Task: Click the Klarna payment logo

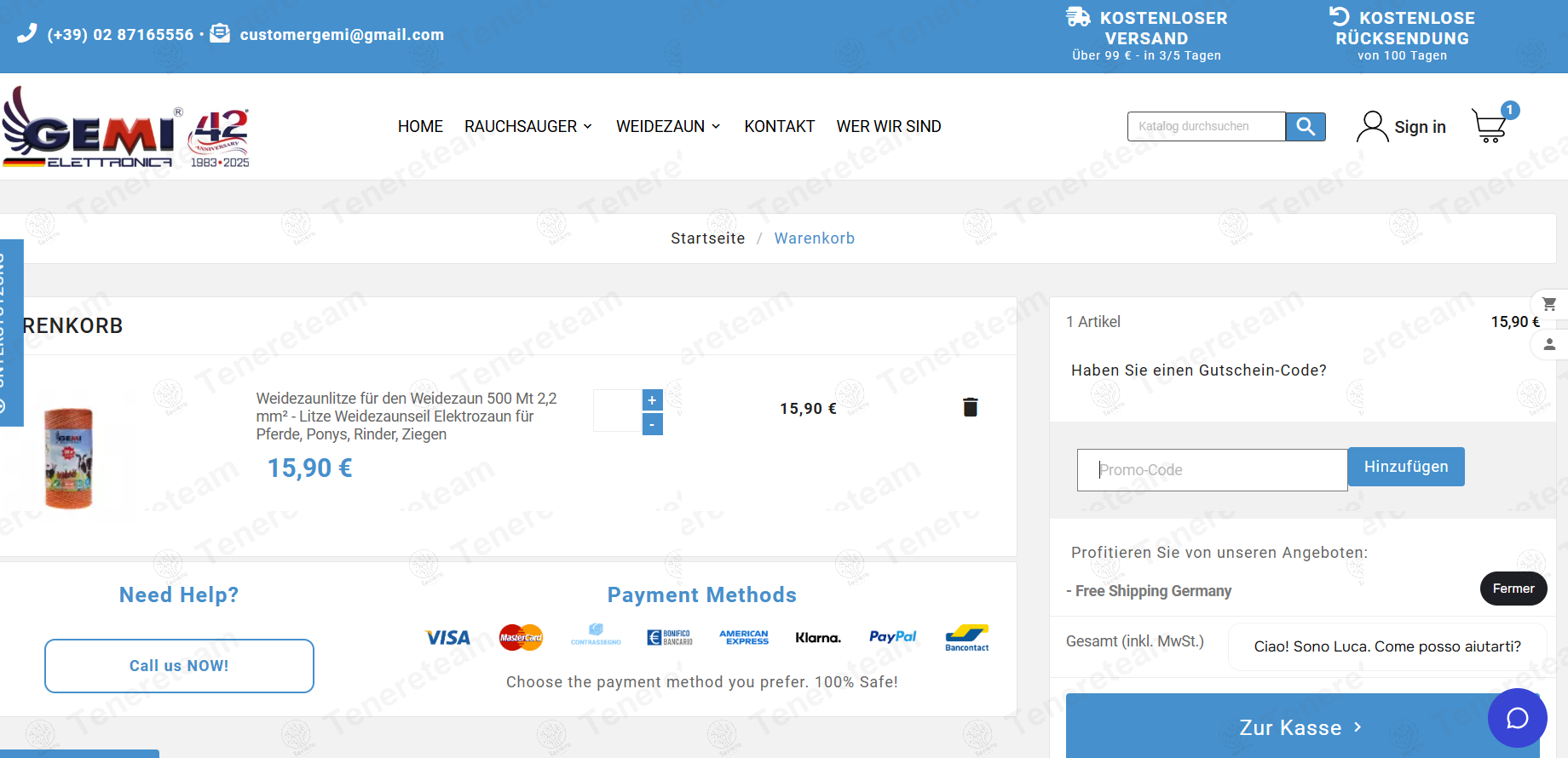Action: tap(818, 638)
